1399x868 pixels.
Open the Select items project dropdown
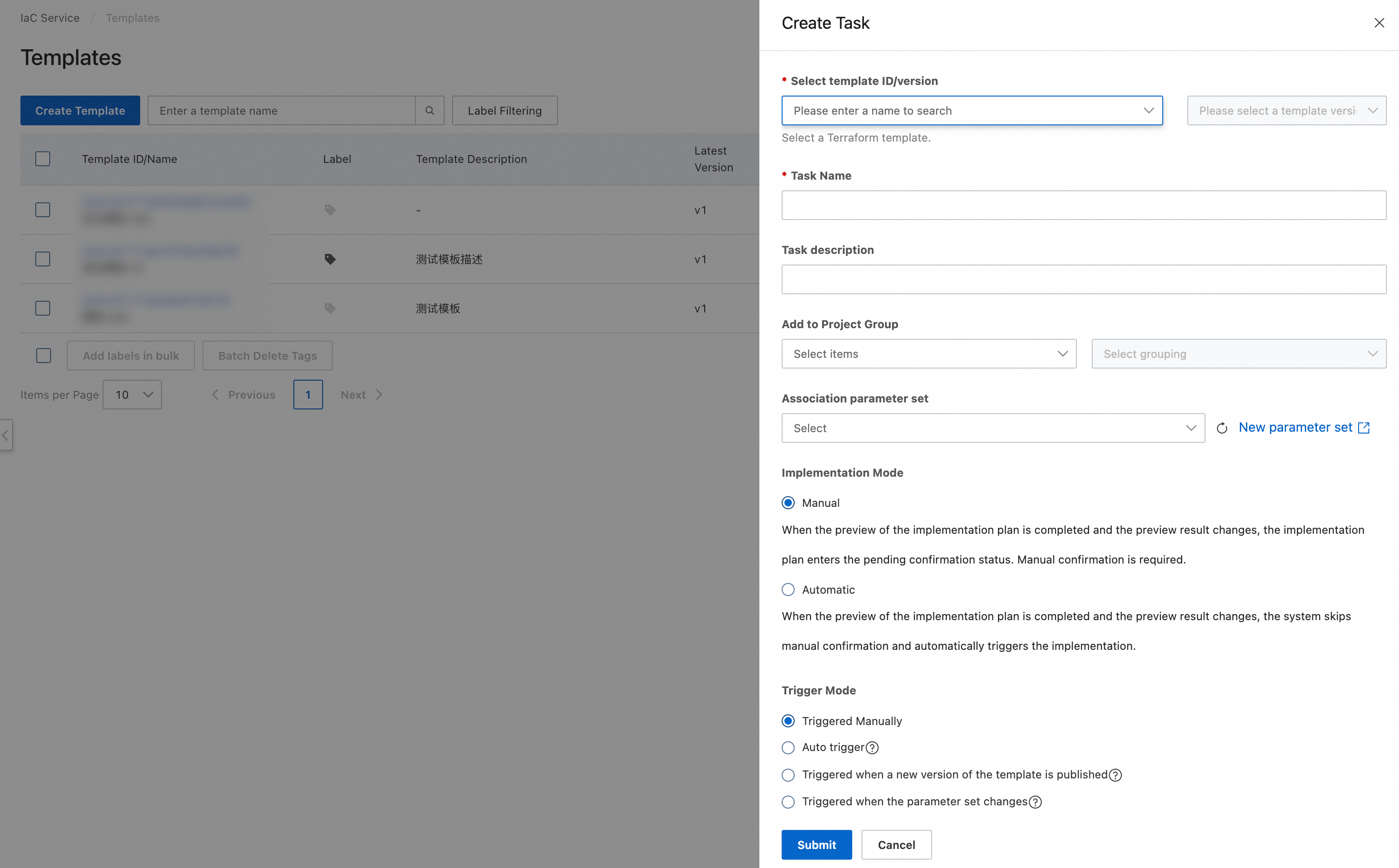click(929, 354)
